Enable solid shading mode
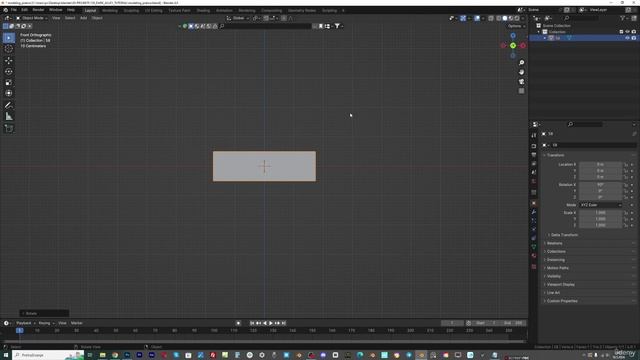This screenshot has width=640, height=360. [505, 18]
